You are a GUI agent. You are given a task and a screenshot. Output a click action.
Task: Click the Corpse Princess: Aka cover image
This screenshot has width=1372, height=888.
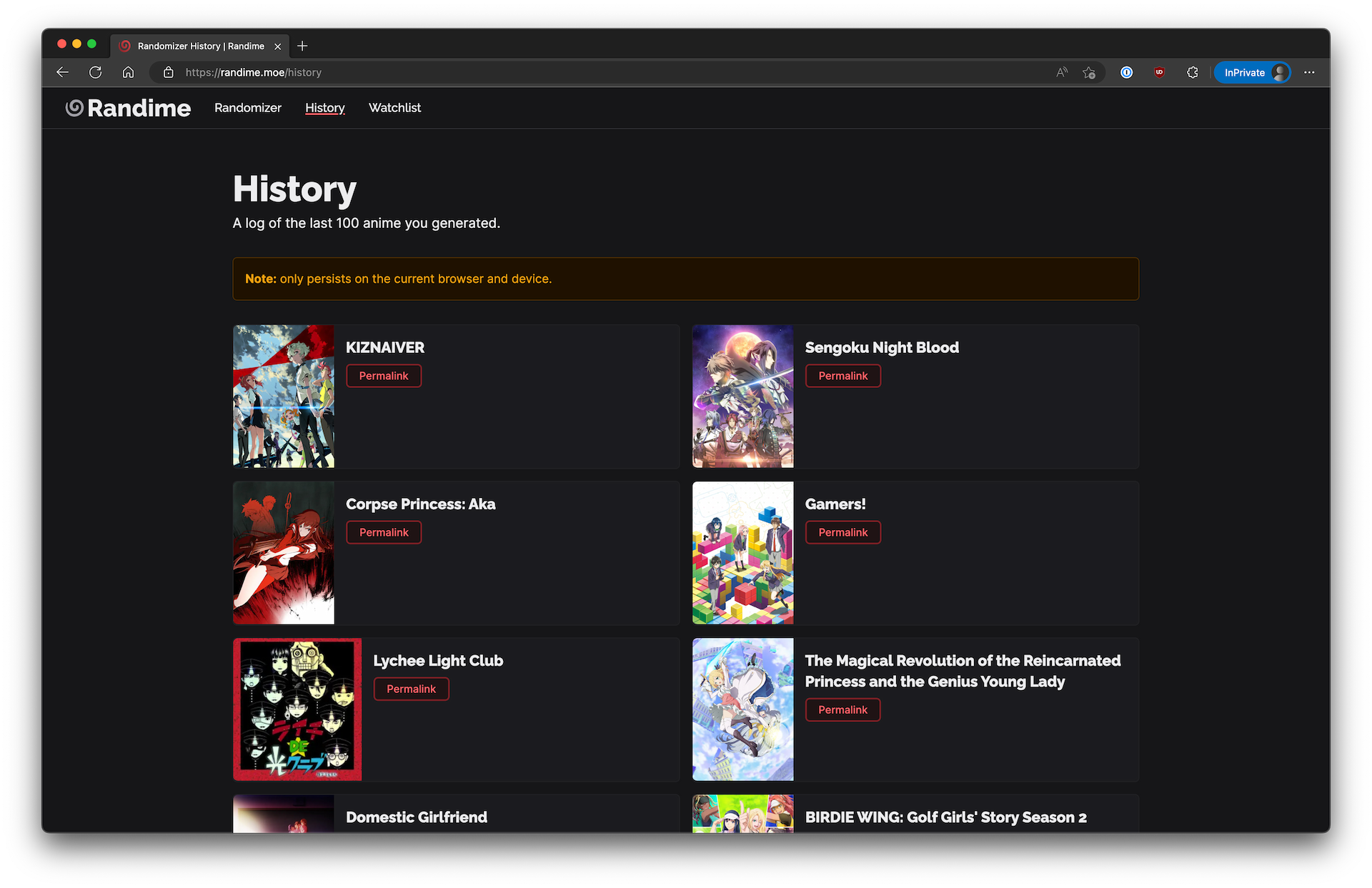(x=284, y=553)
